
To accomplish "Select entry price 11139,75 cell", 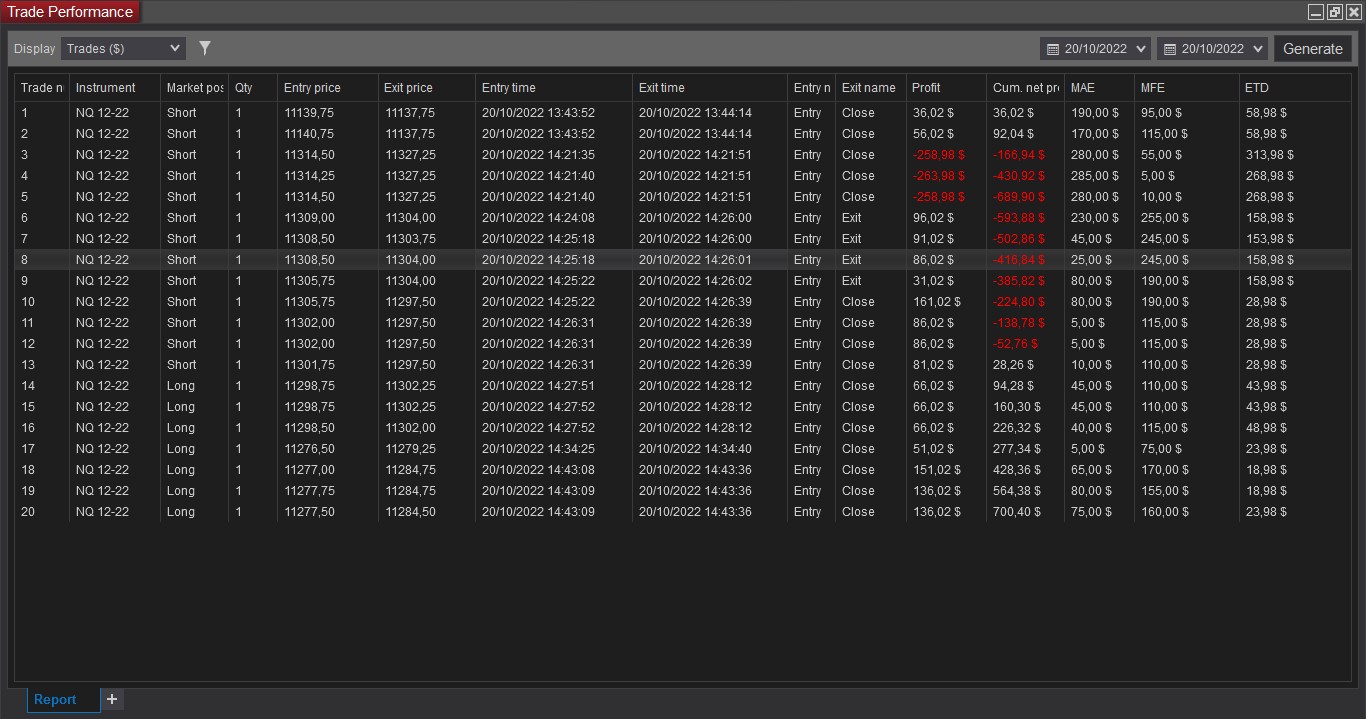I will [309, 113].
